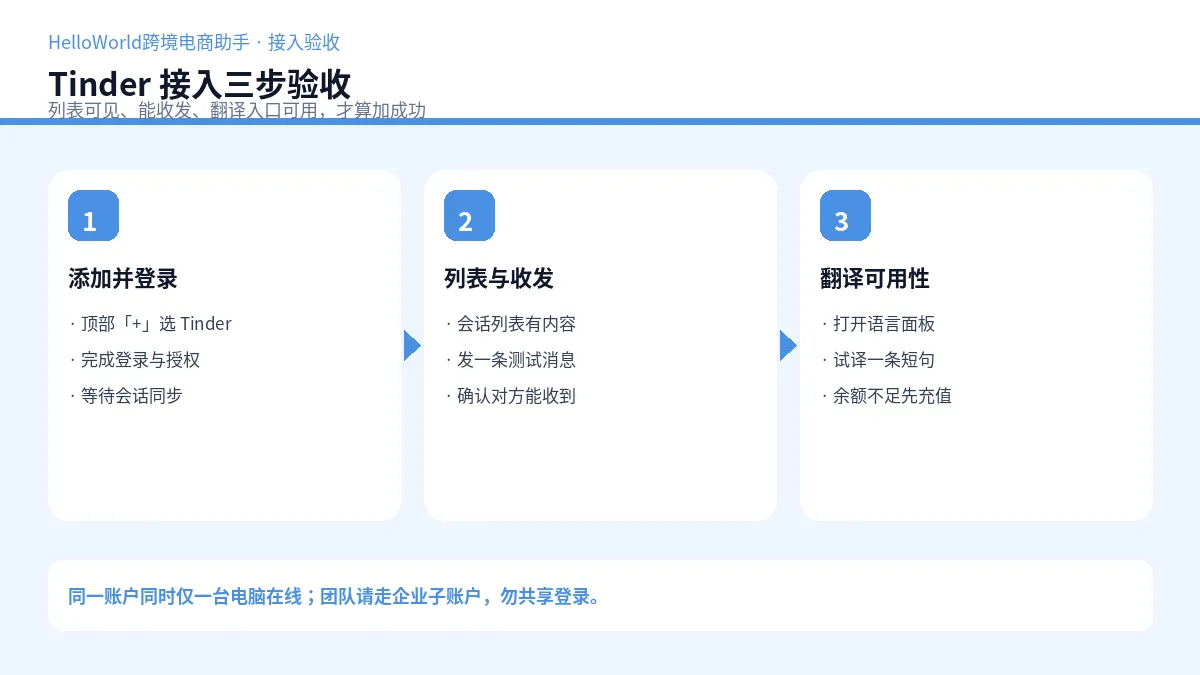The width and height of the screenshot is (1200, 675).
Task: Click the step 3 number badge
Action: [845, 215]
